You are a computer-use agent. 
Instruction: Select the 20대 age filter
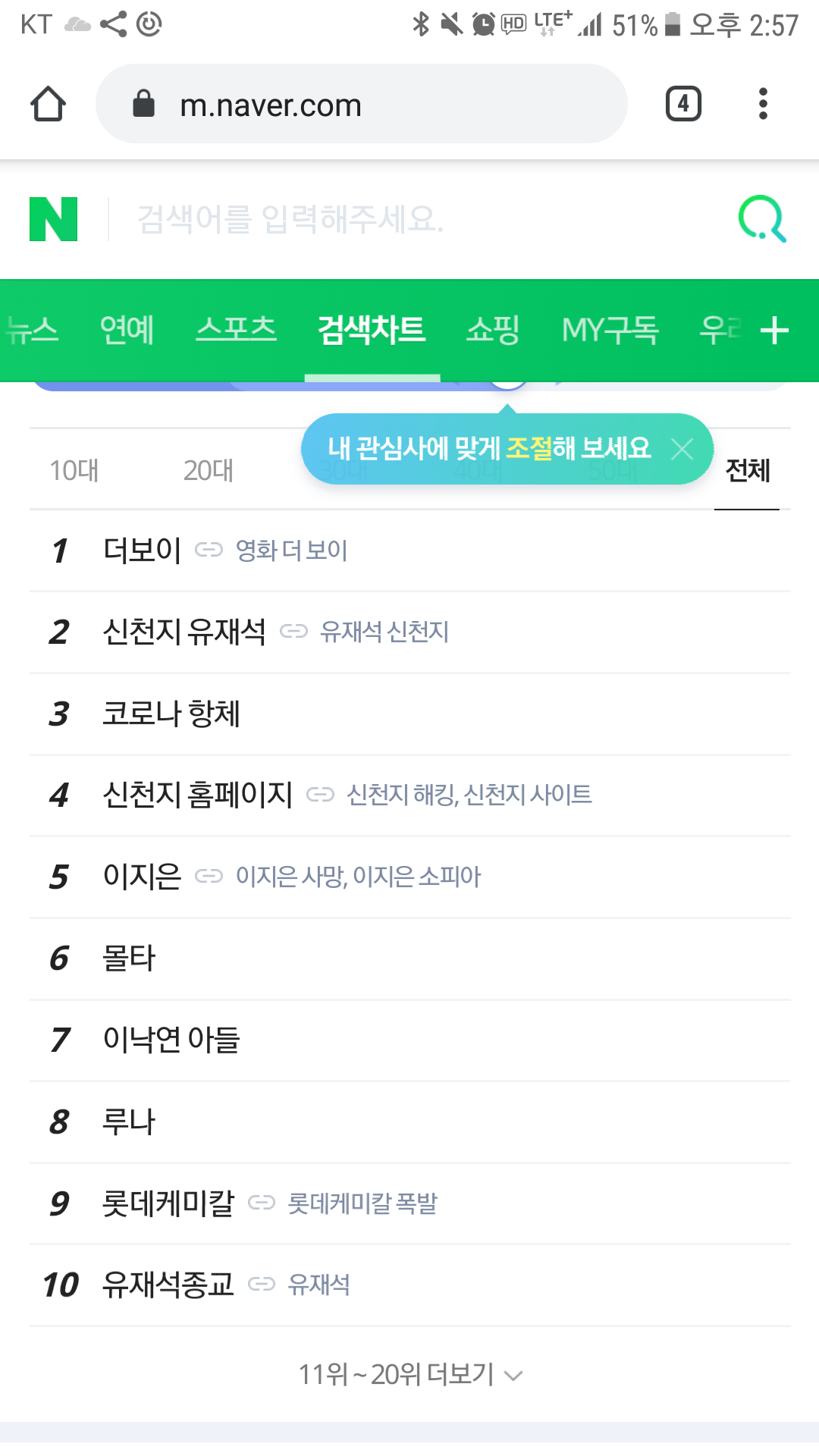(209, 470)
